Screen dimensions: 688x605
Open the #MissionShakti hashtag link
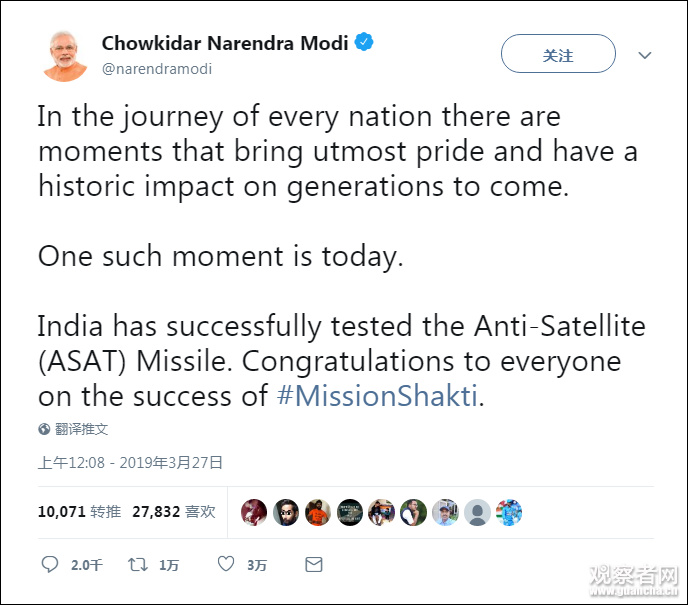click(377, 396)
